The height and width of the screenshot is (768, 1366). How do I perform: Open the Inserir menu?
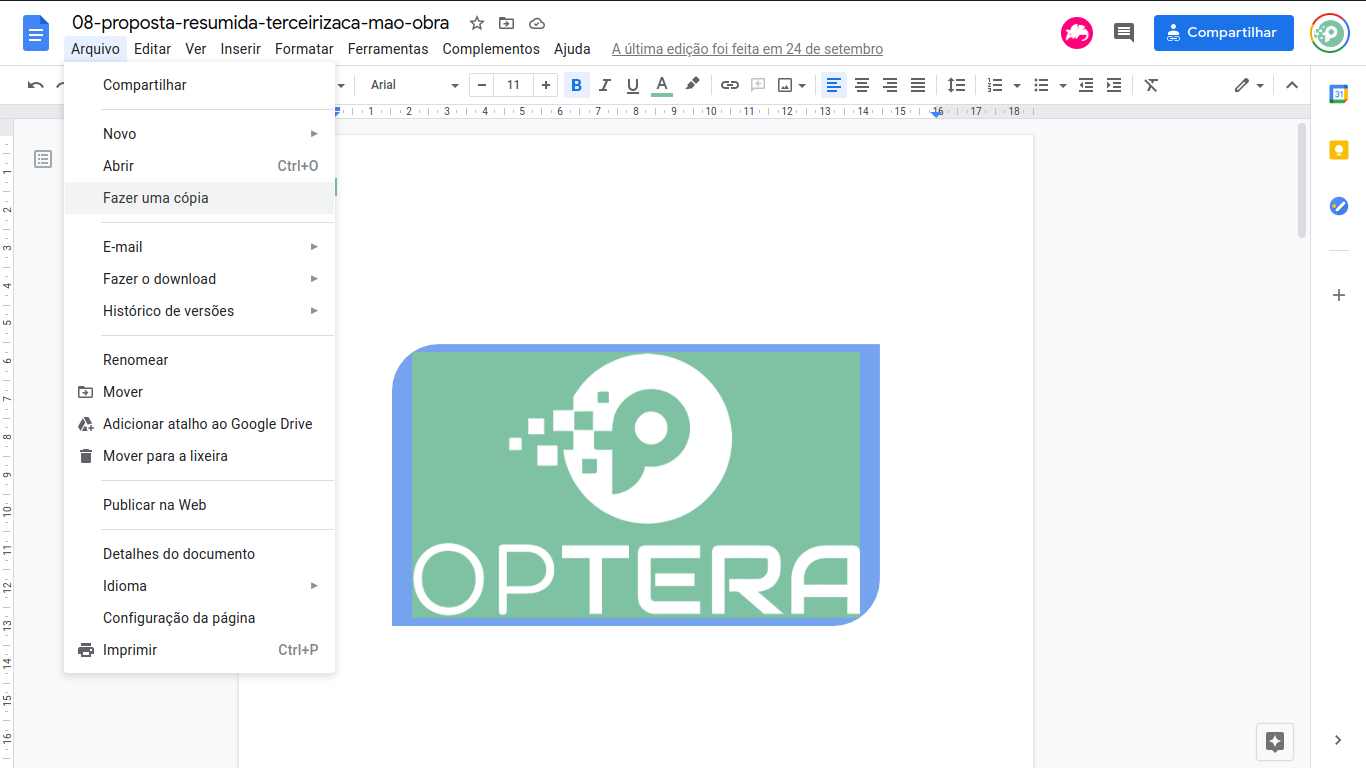[241, 49]
